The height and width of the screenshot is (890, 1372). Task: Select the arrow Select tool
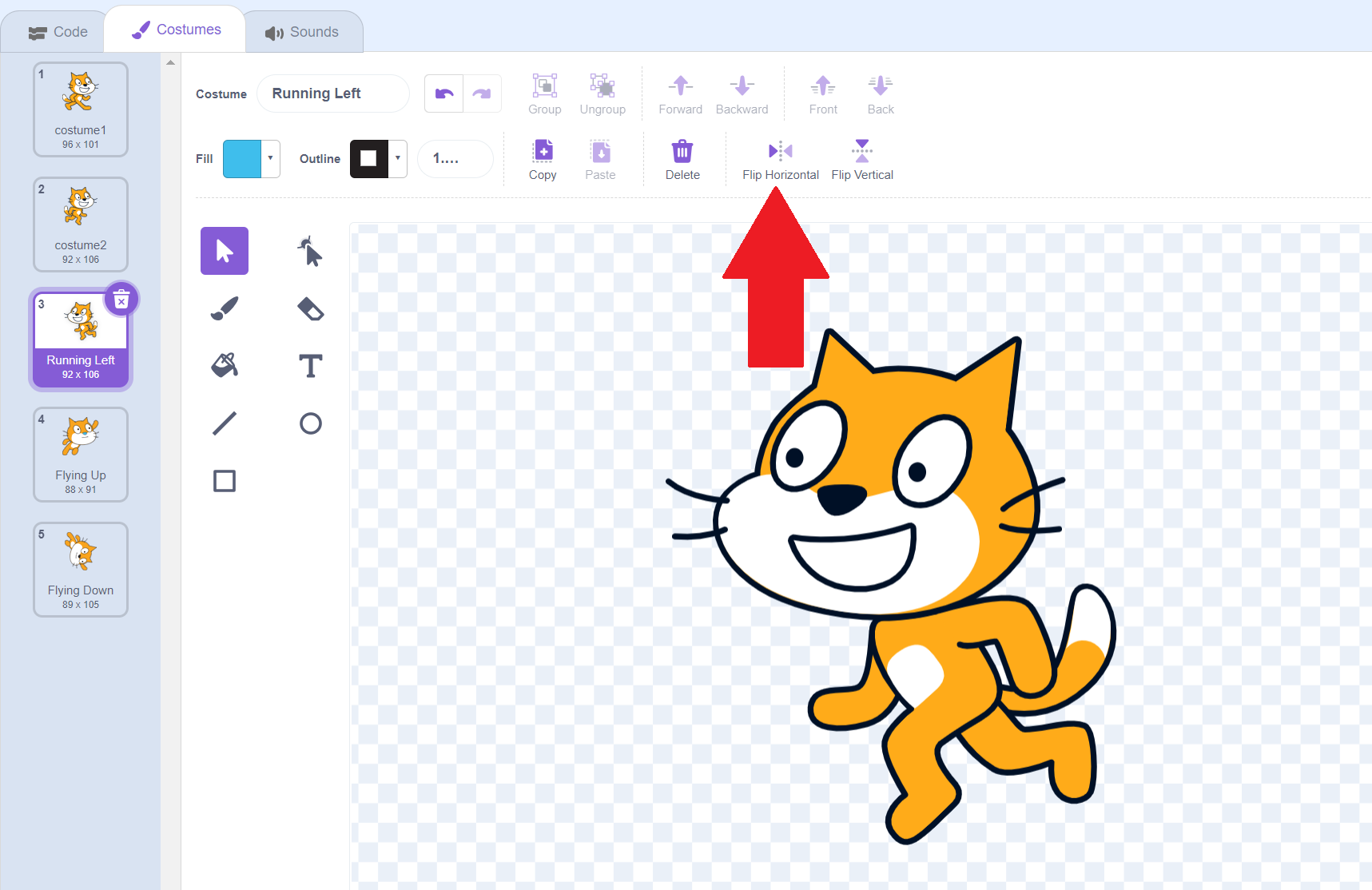[x=225, y=251]
